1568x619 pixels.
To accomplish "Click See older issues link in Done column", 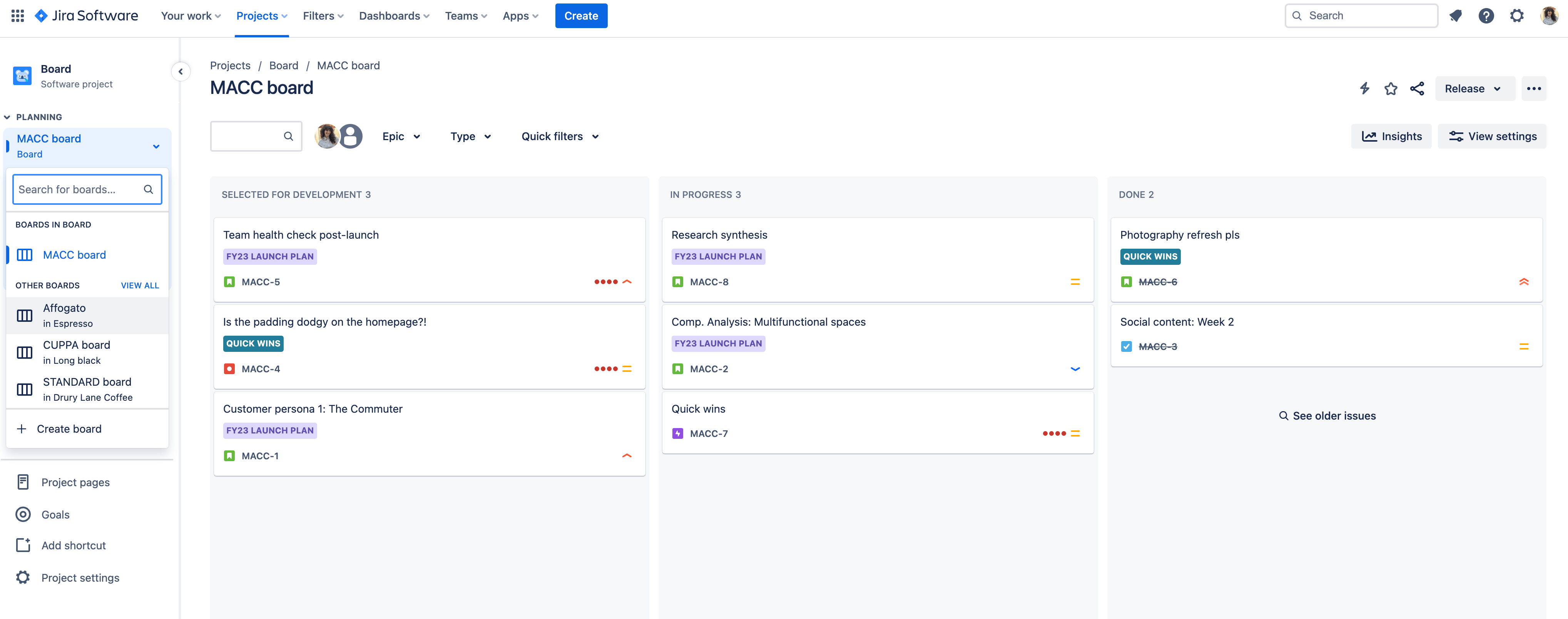I will (1327, 415).
